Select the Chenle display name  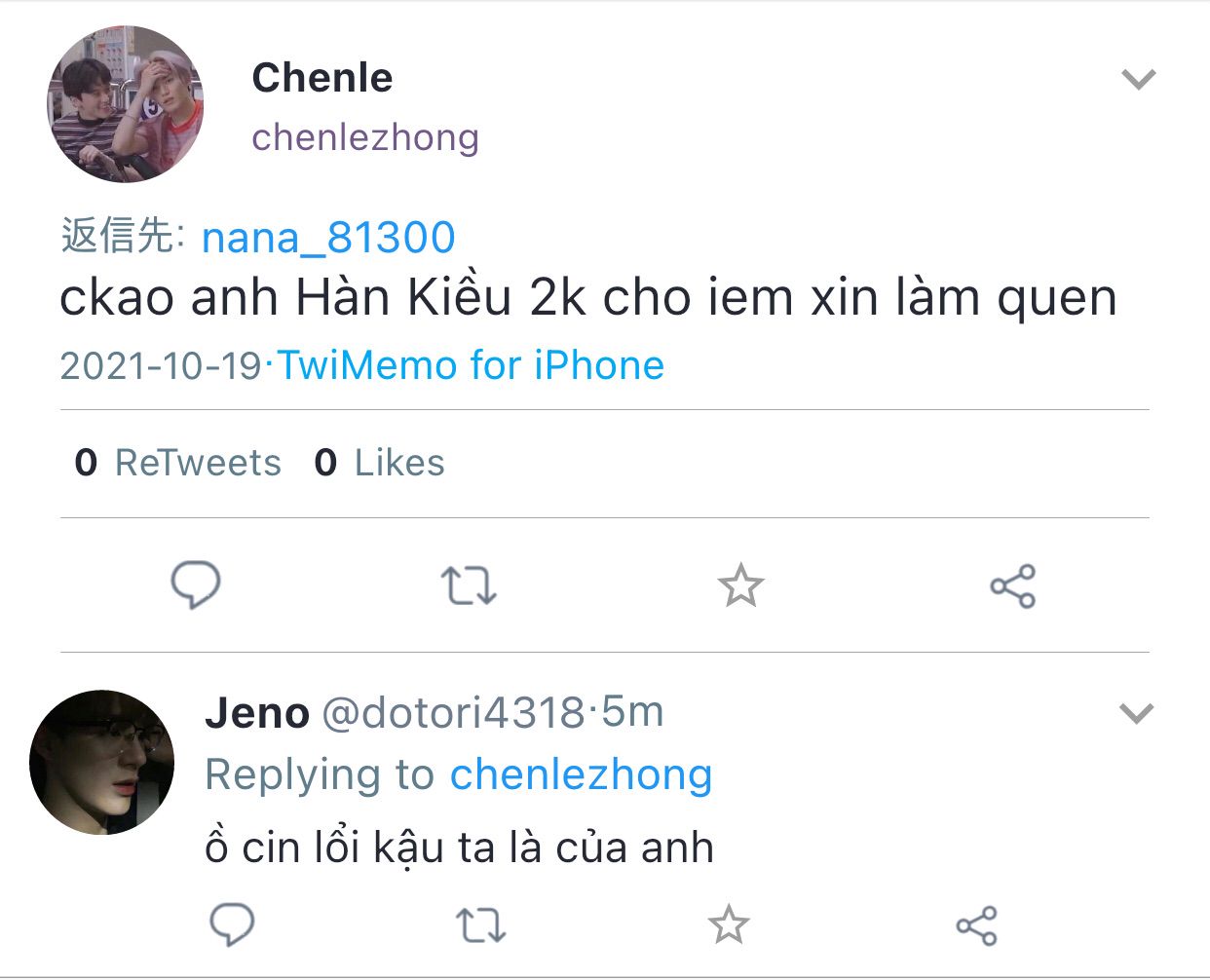click(322, 78)
